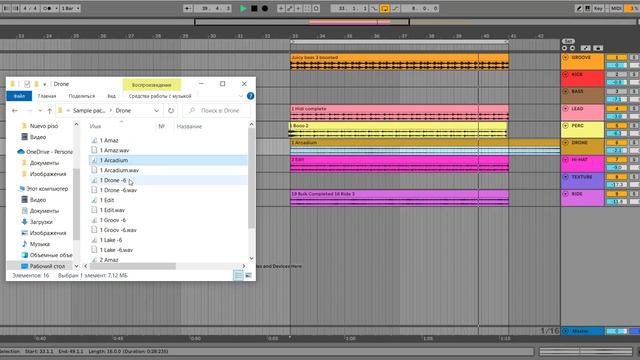Viewport: 640px width, 360px height.
Task: Click the Follow playback button
Action: point(187,8)
